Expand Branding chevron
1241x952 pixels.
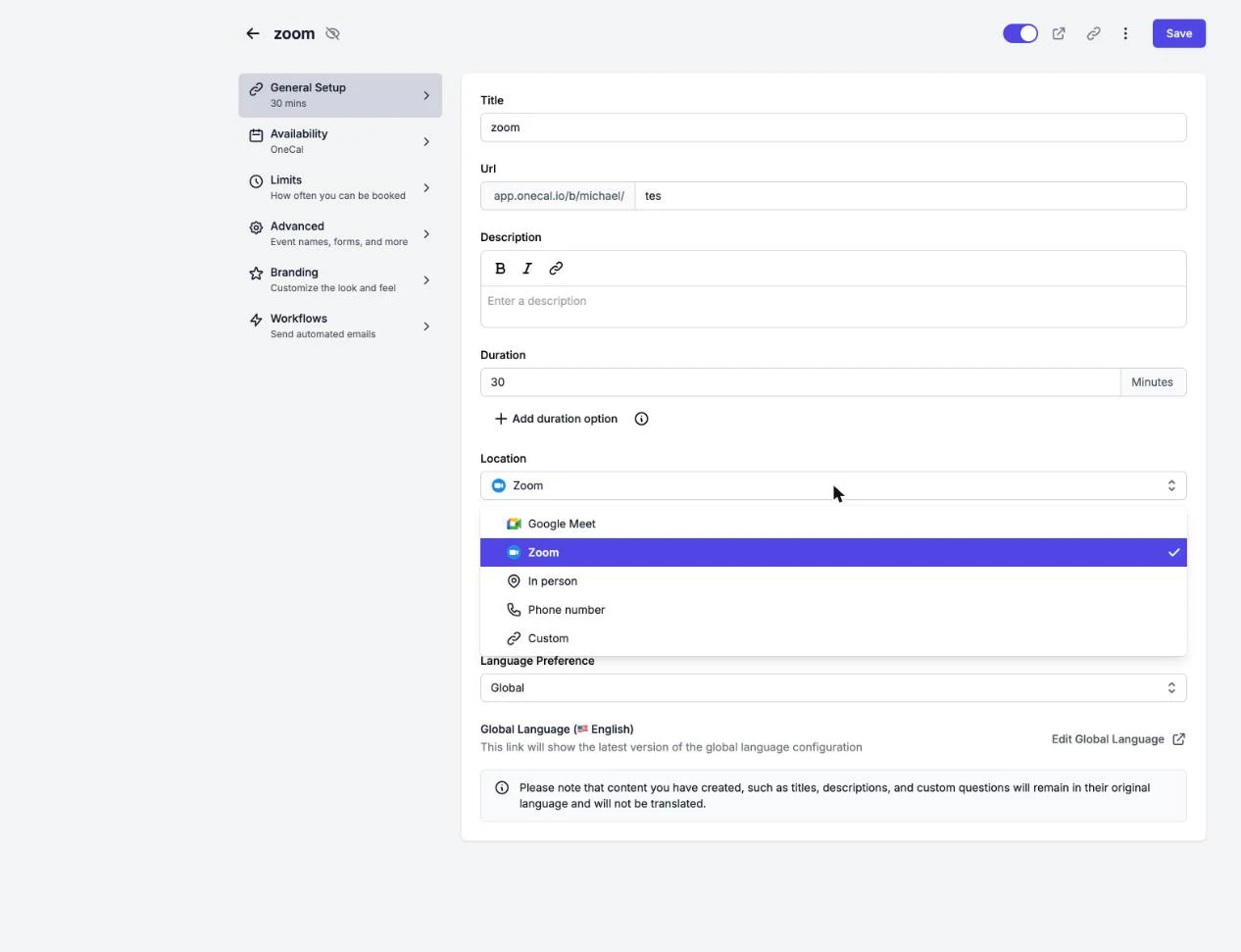tap(426, 279)
